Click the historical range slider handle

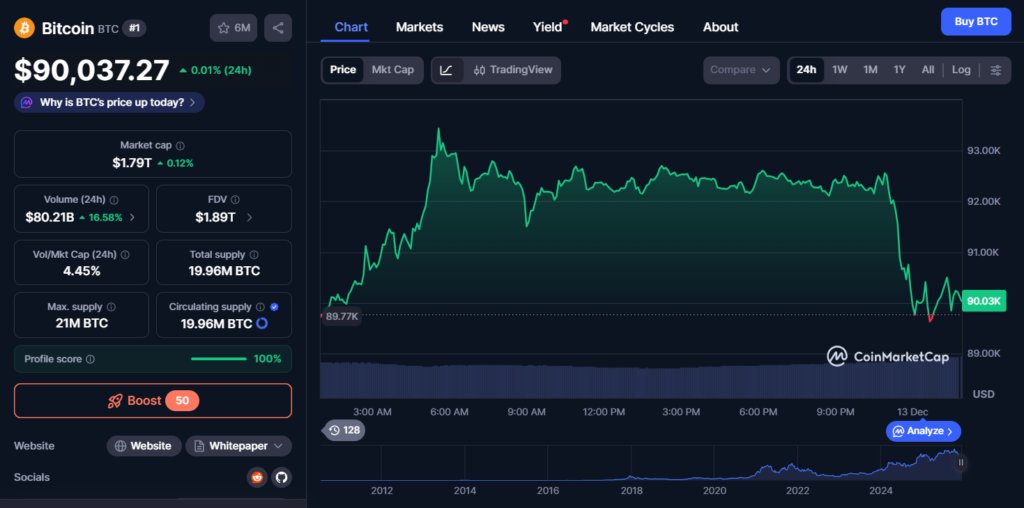960,463
